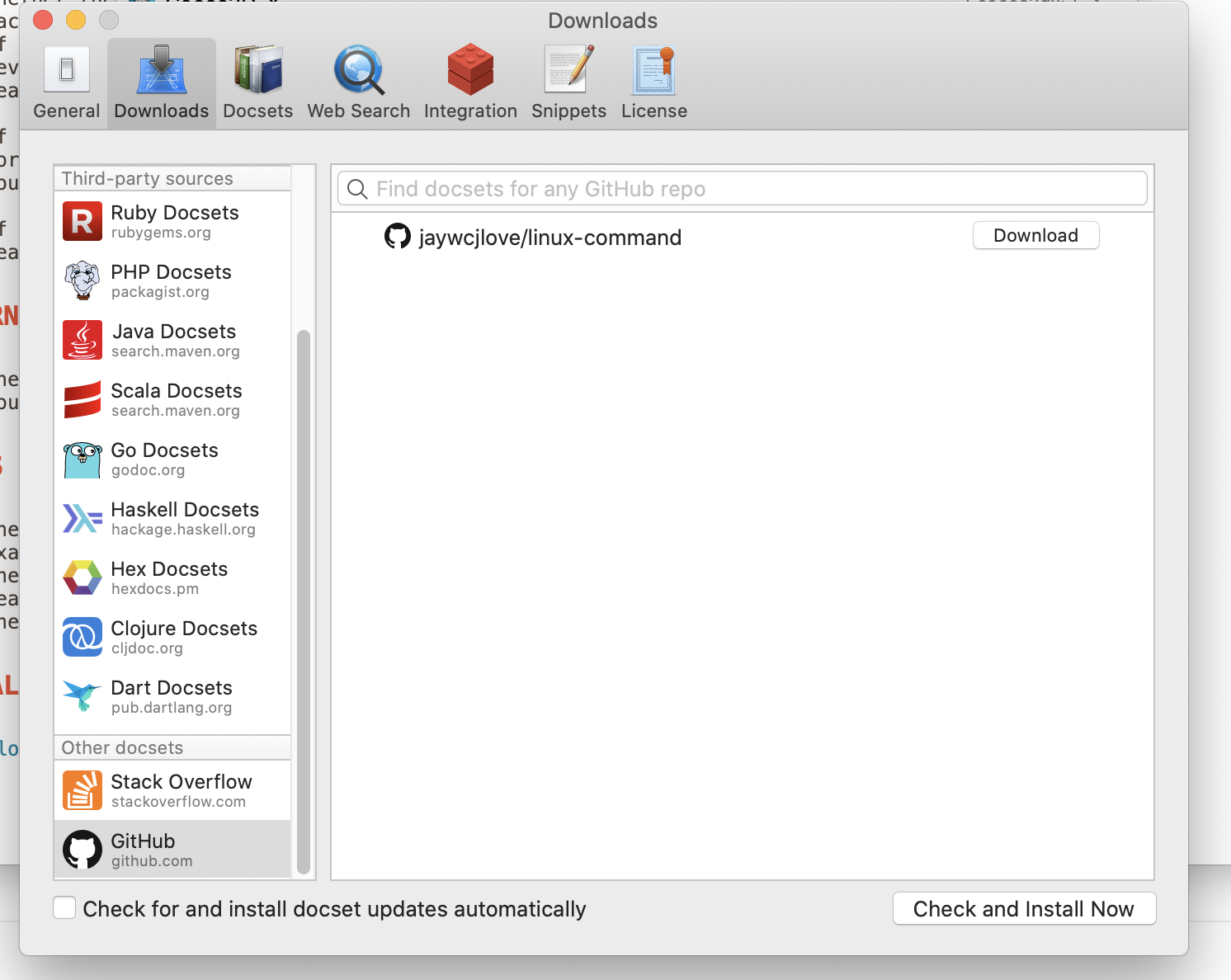This screenshot has width=1231, height=980.
Task: Open the Snippets notepad icon
Action: point(568,69)
